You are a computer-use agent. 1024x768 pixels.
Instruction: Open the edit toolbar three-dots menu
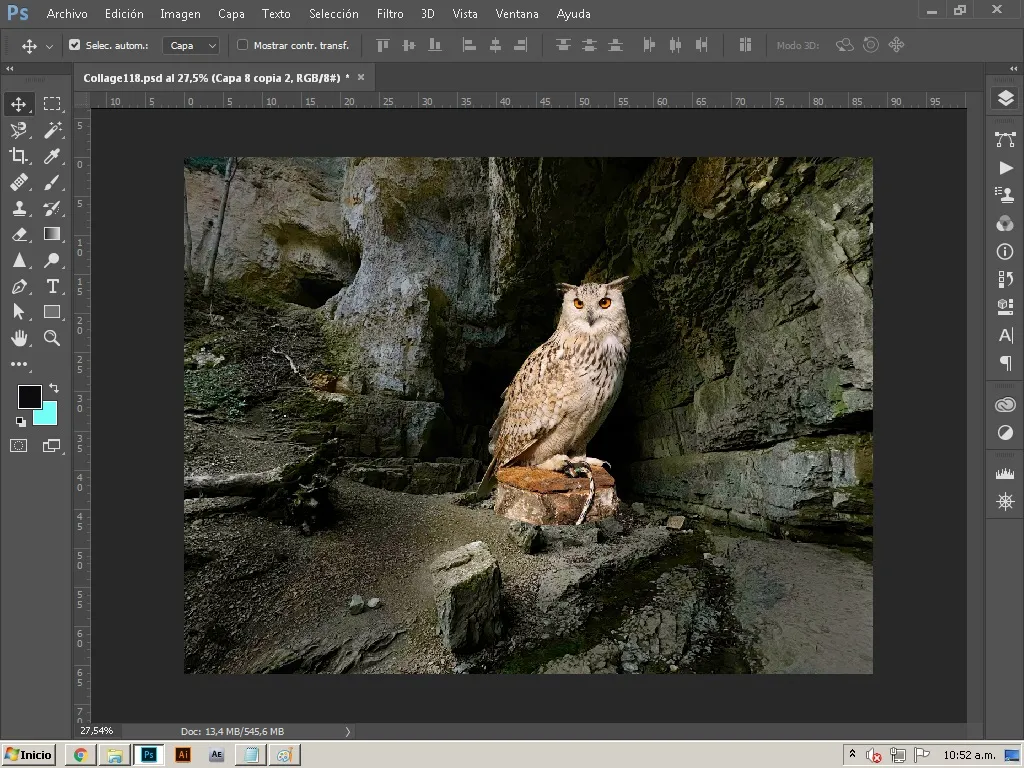pyautogui.click(x=18, y=364)
